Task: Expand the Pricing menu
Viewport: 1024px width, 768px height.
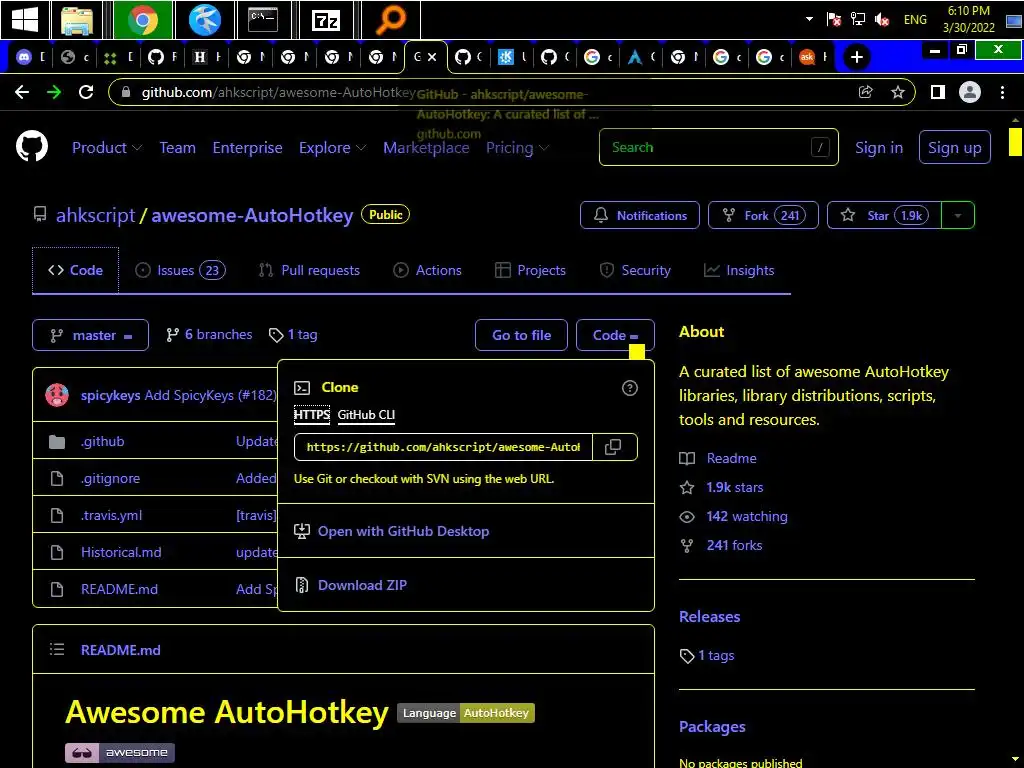Action: [517, 148]
